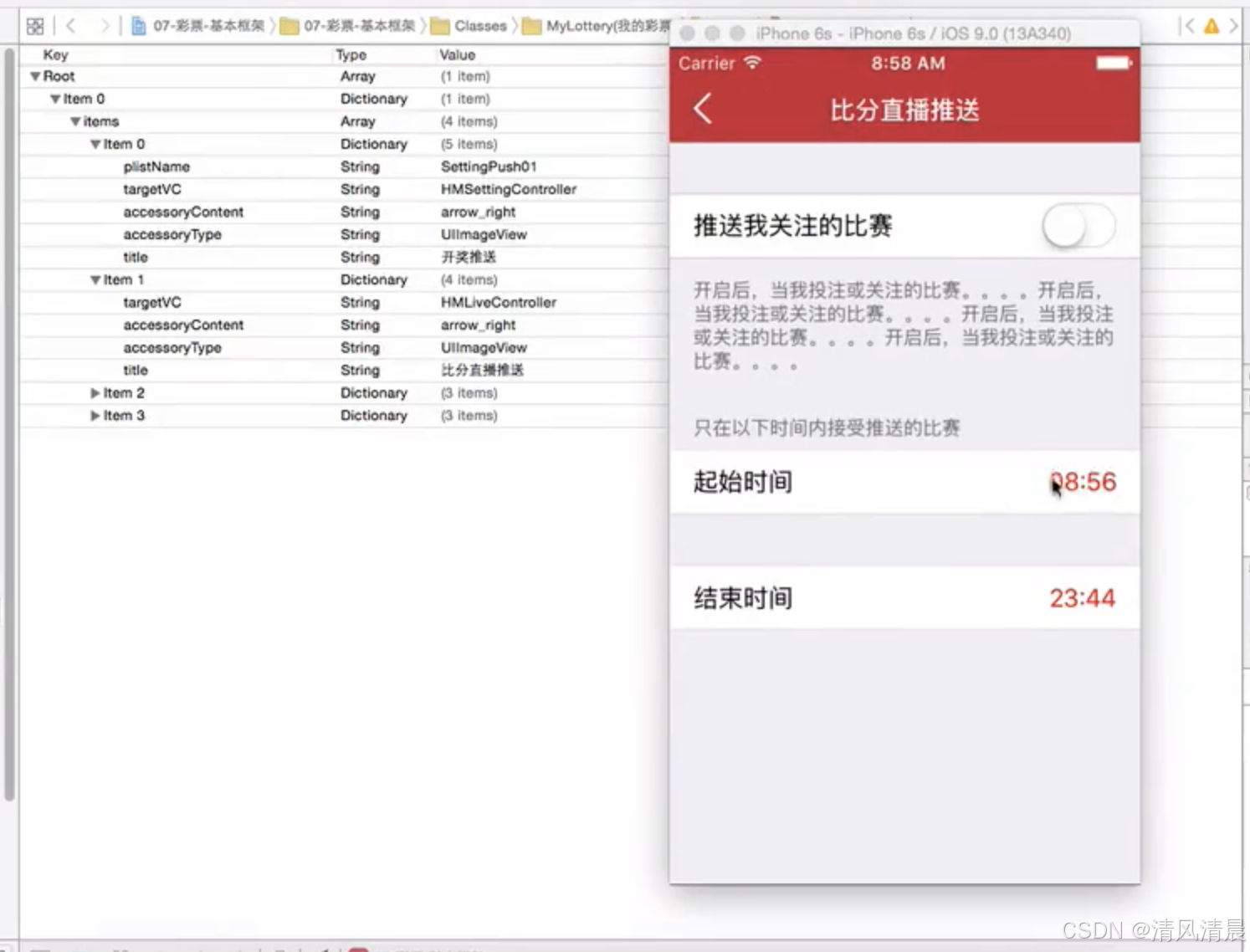
Task: Select the 结束时间 row in simulator
Action: point(904,598)
